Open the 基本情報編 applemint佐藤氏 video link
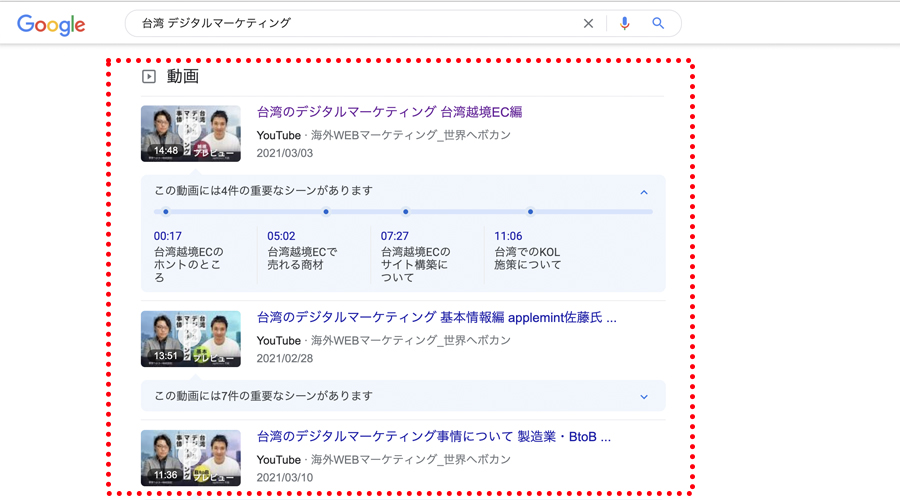900x500 pixels. 436,317
